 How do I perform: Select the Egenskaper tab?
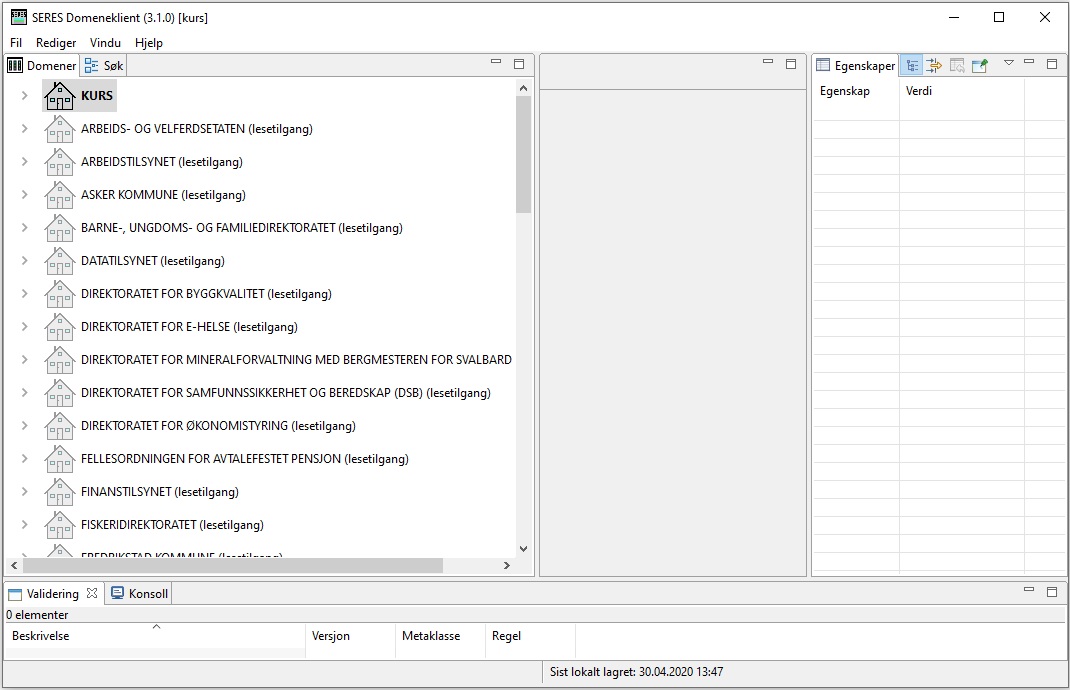click(x=856, y=66)
